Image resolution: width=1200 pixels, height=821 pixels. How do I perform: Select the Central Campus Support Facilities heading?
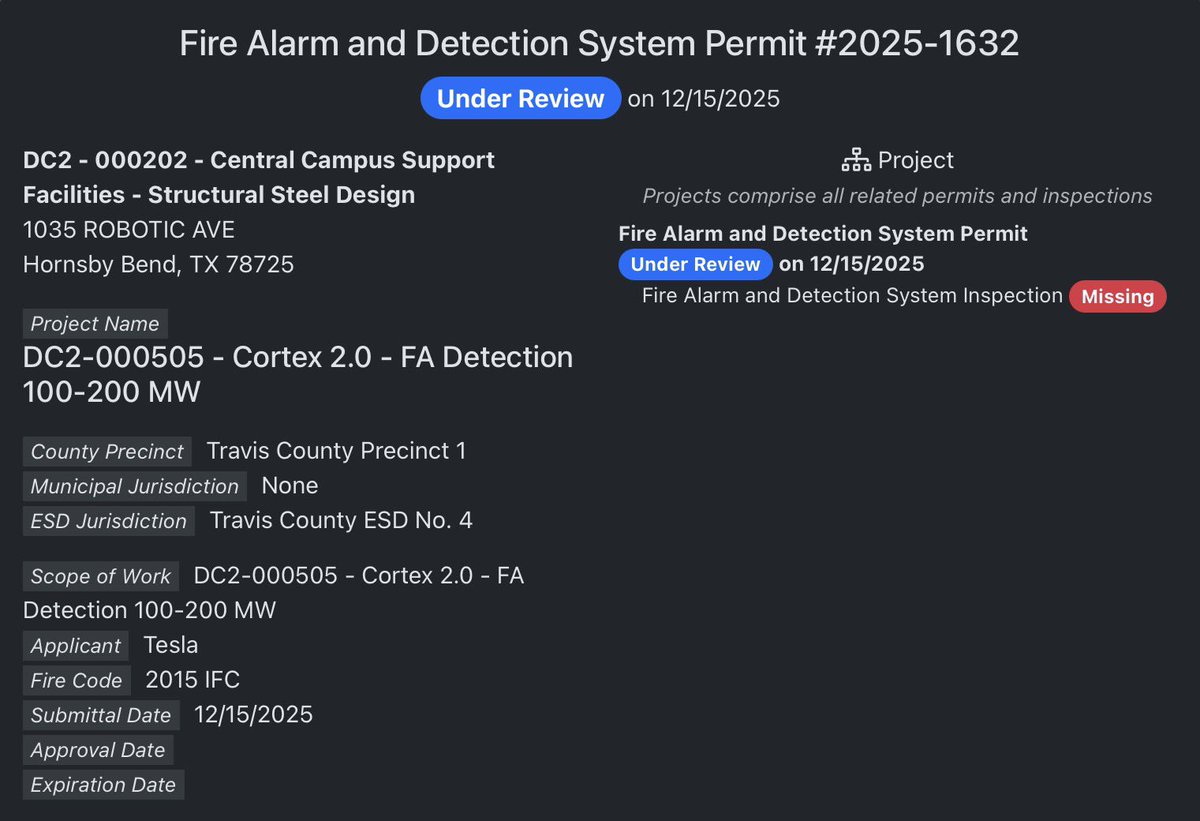coord(259,177)
